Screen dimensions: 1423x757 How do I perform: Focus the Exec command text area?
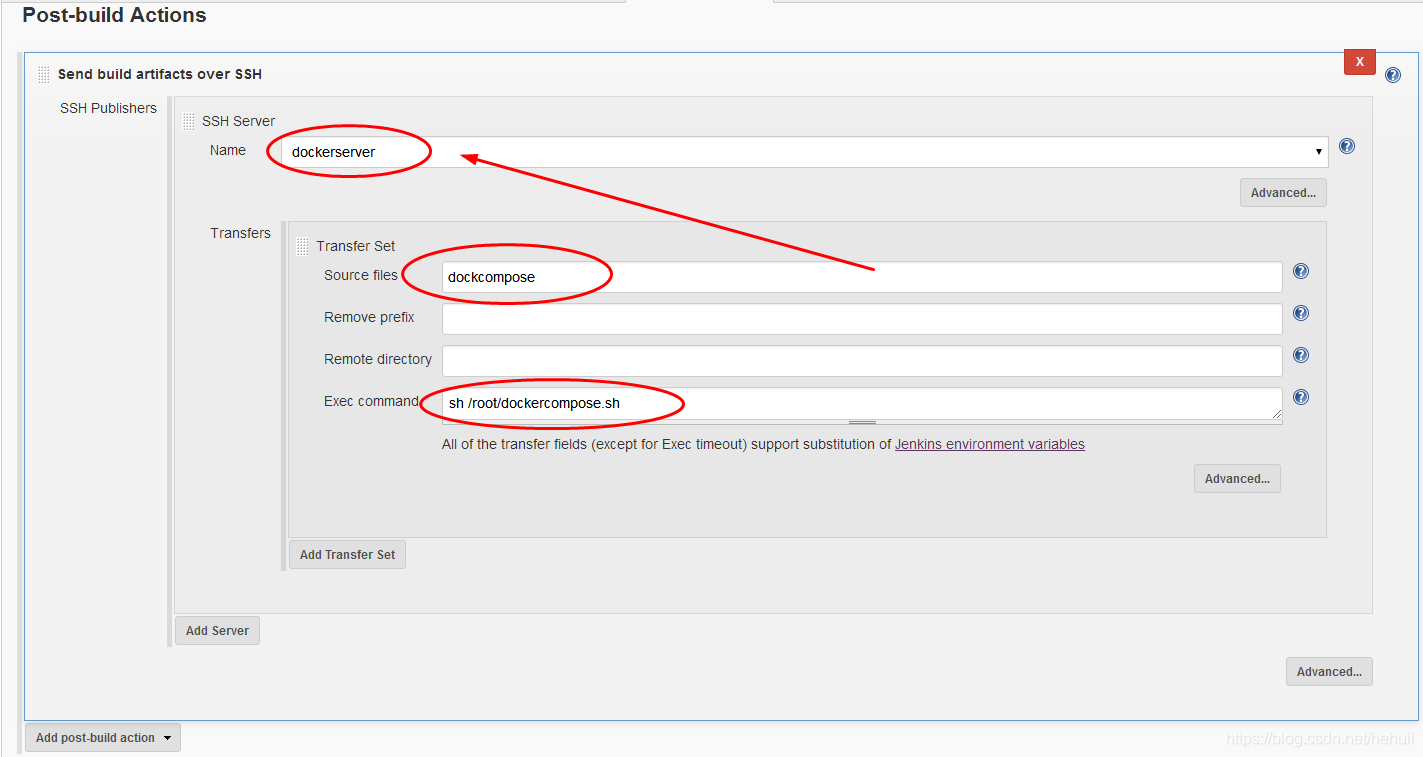point(862,404)
